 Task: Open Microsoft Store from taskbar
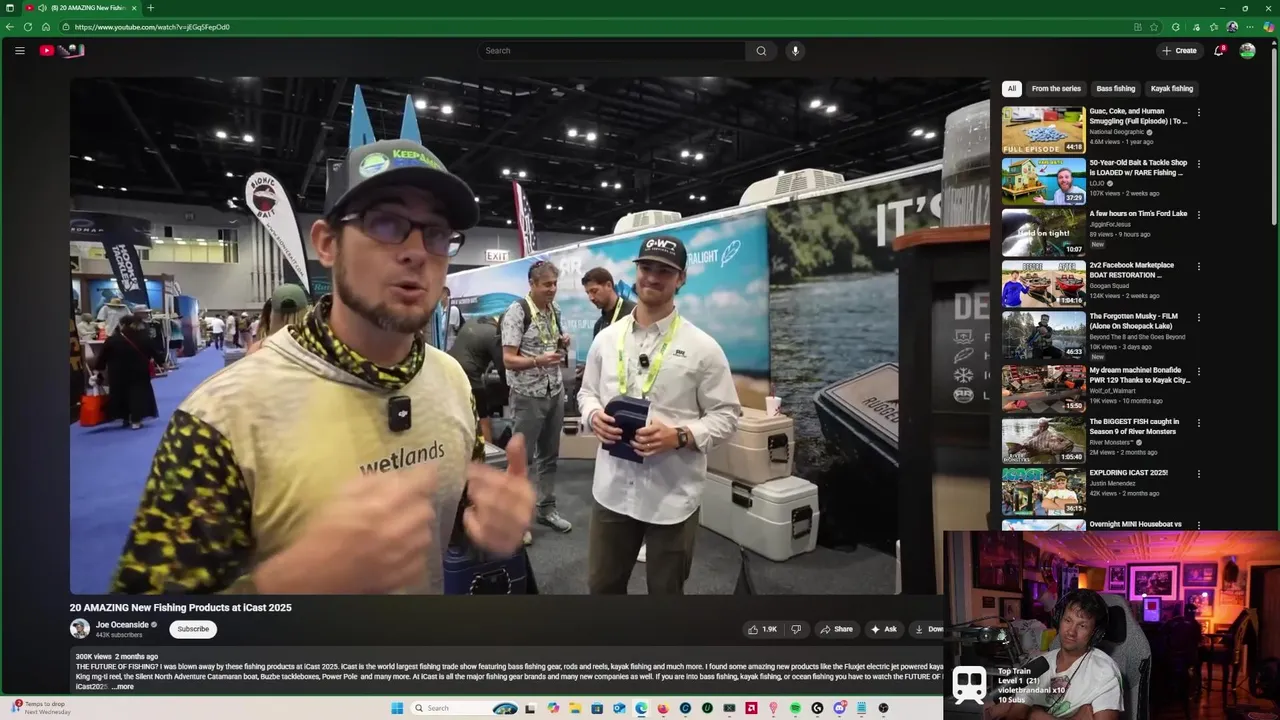tap(596, 708)
